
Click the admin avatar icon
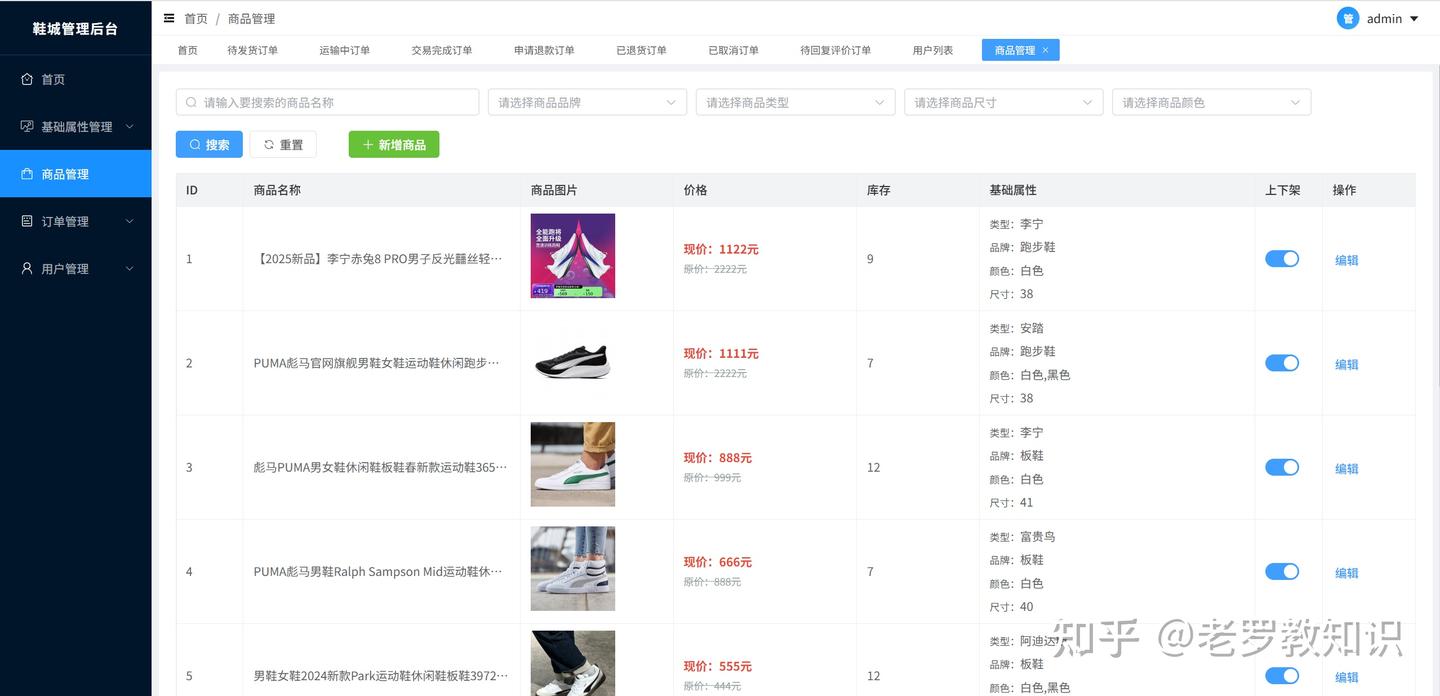(x=1348, y=18)
